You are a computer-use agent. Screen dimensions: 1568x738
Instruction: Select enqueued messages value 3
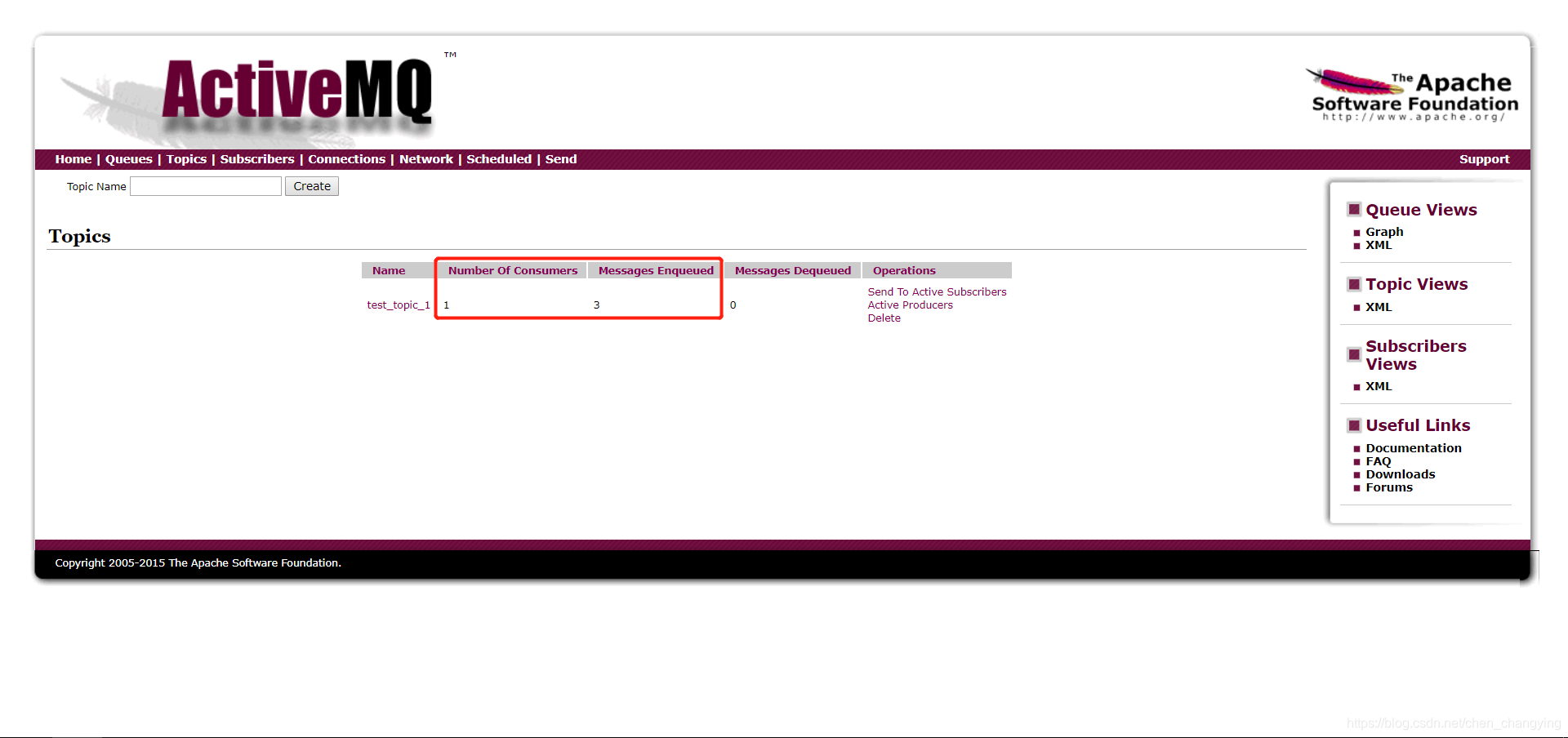596,305
